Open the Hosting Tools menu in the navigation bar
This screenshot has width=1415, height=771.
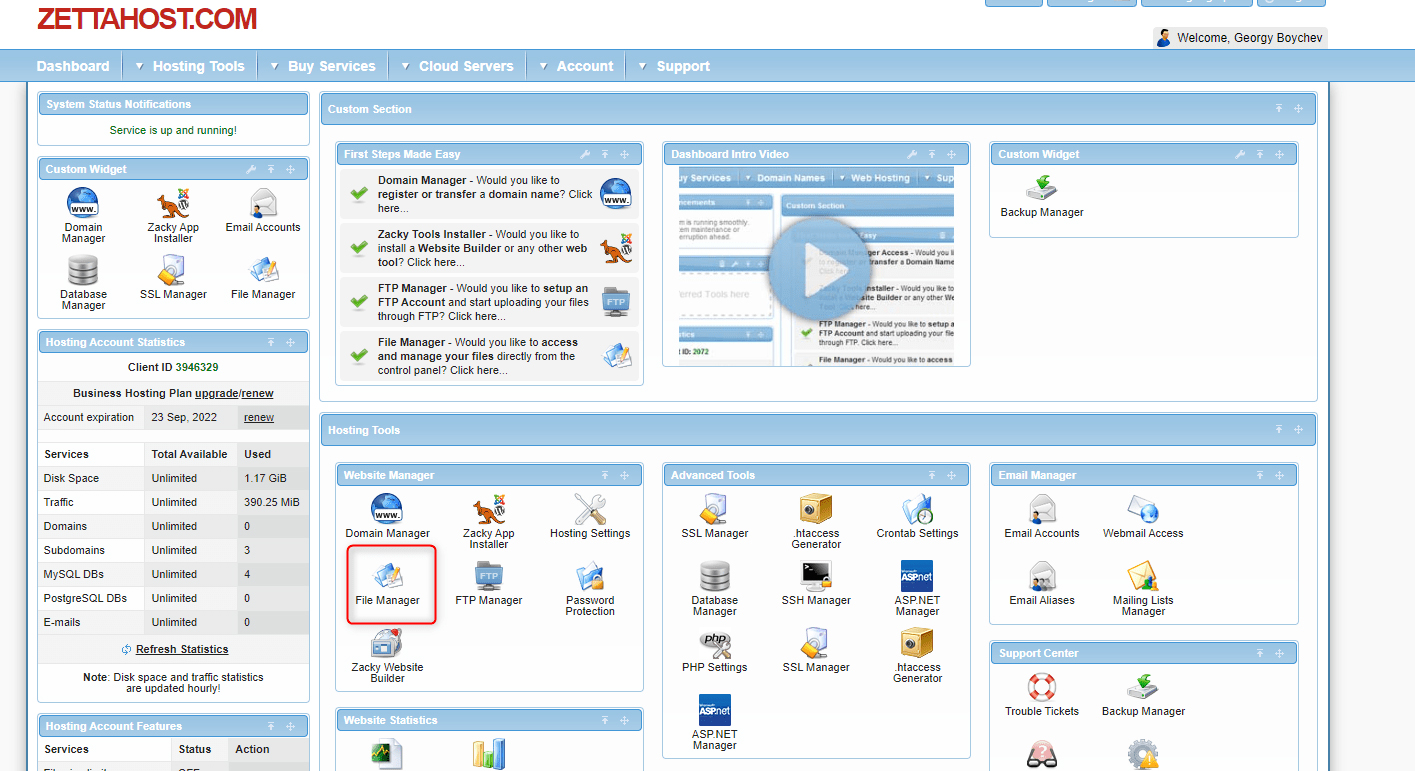[x=198, y=66]
